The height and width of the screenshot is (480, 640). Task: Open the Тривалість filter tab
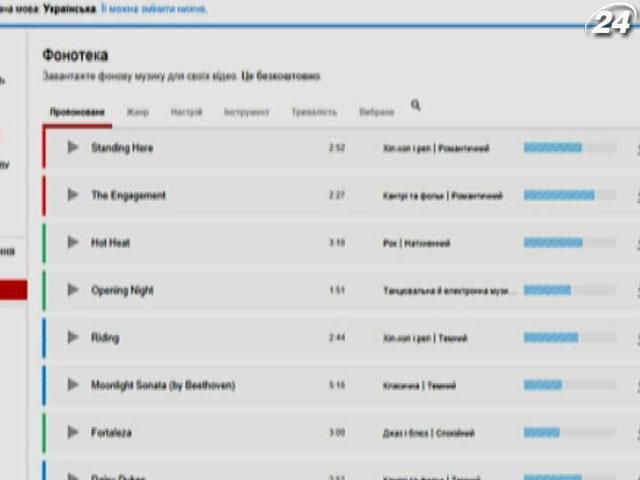[314, 112]
